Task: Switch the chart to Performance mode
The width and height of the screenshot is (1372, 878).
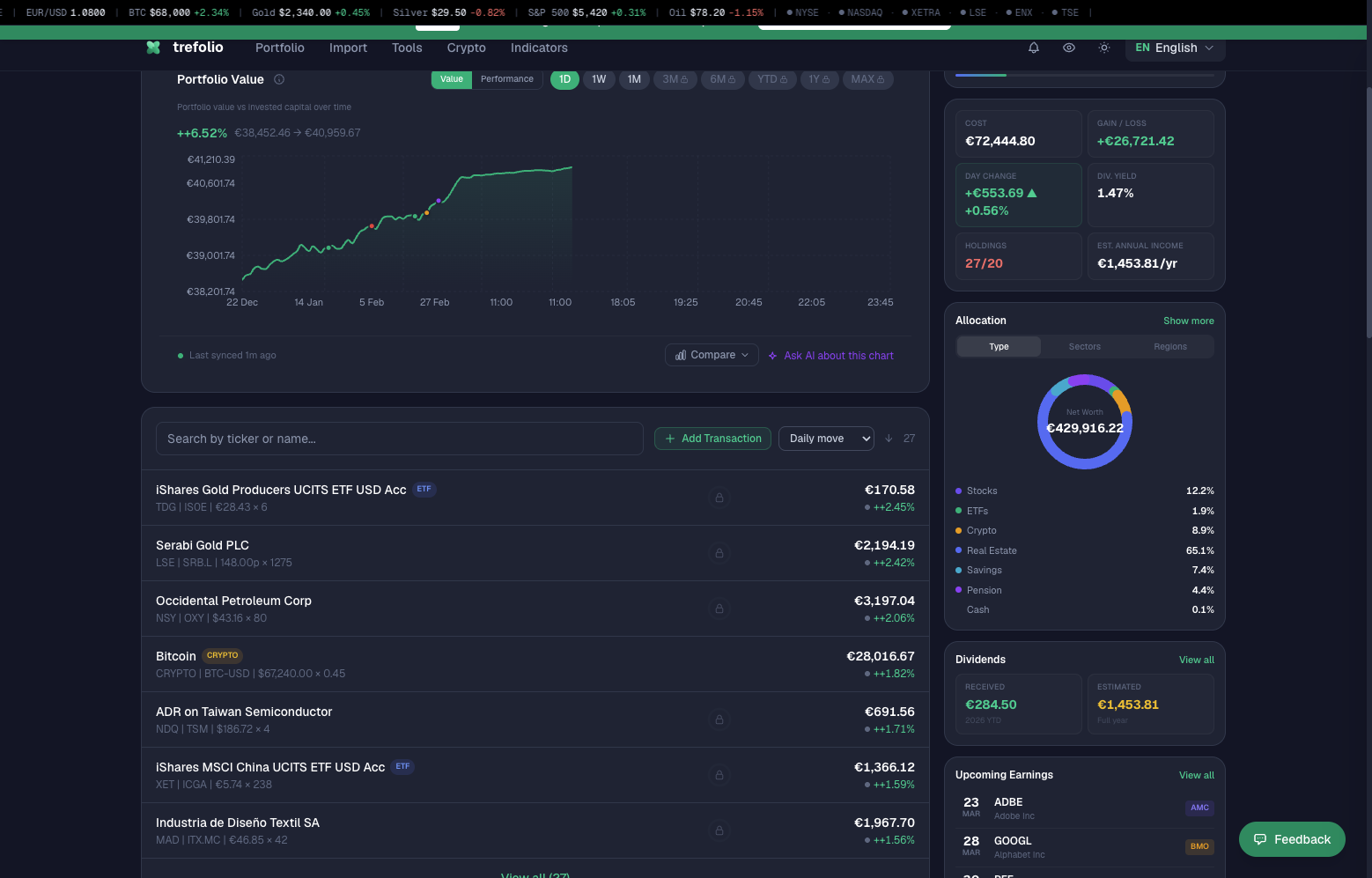Action: [x=507, y=79]
